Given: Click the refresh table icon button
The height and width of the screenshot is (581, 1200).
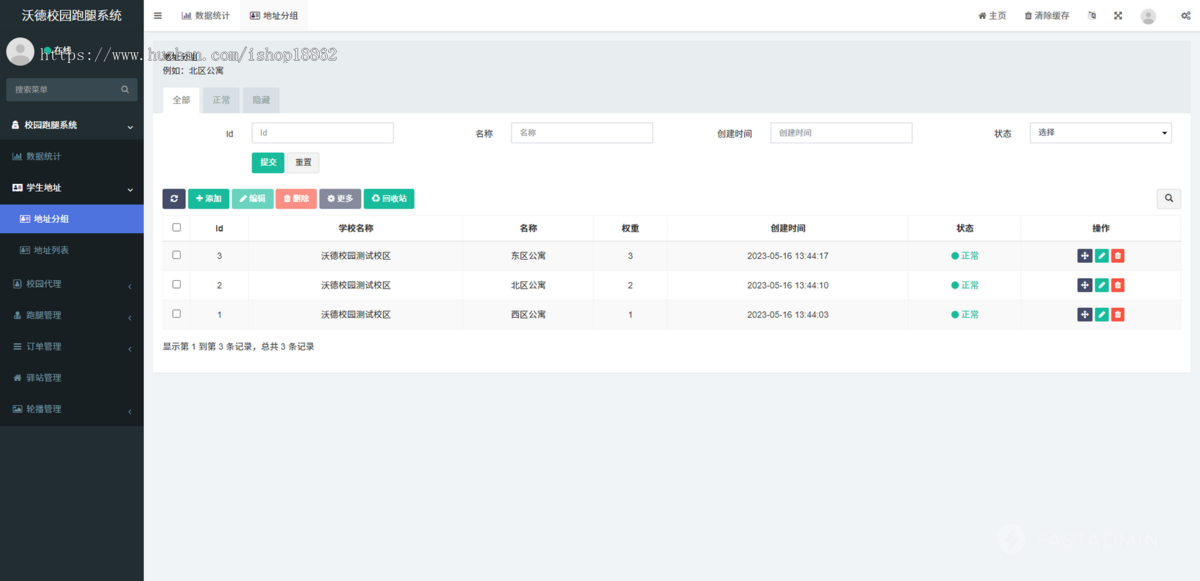Looking at the screenshot, I should tap(173, 199).
